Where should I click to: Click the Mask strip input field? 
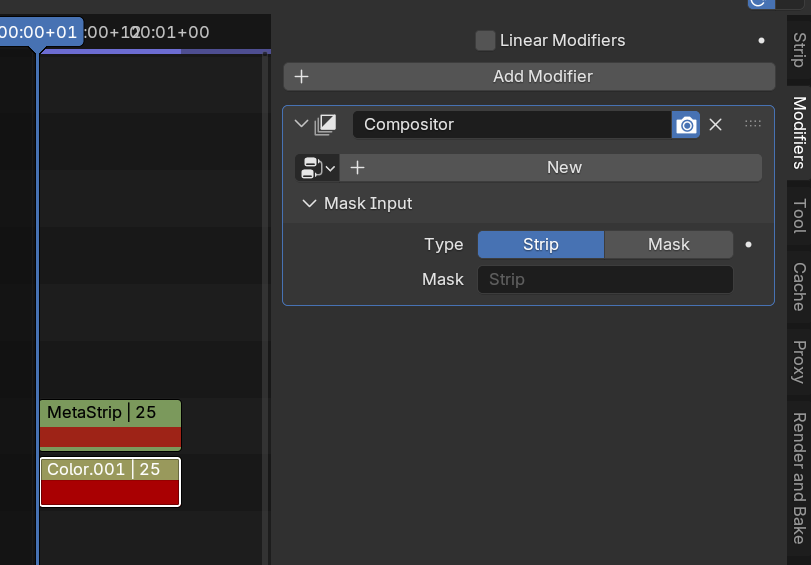click(605, 279)
